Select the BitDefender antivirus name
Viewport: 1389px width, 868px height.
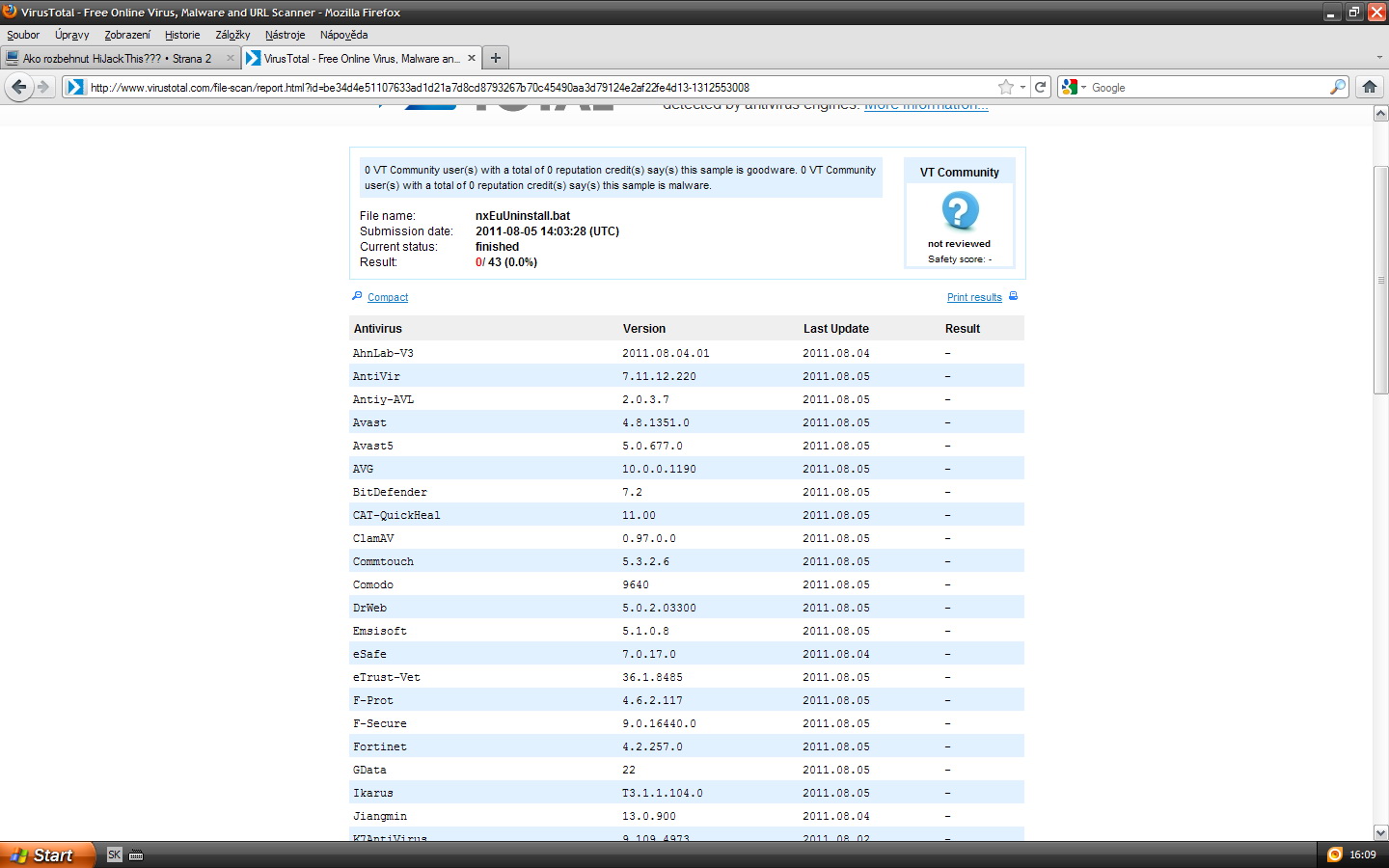tap(390, 492)
